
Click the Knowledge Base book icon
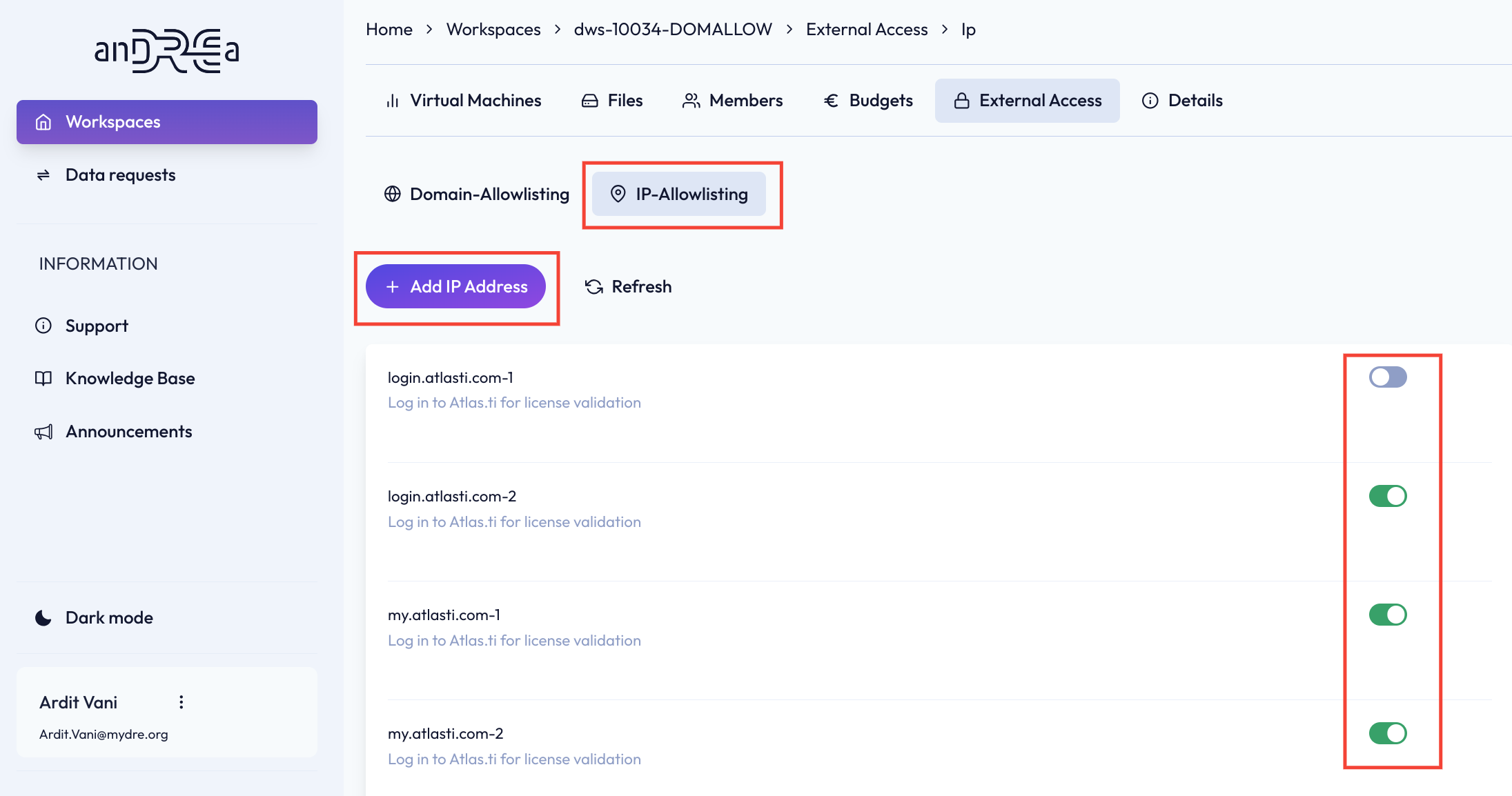(43, 378)
